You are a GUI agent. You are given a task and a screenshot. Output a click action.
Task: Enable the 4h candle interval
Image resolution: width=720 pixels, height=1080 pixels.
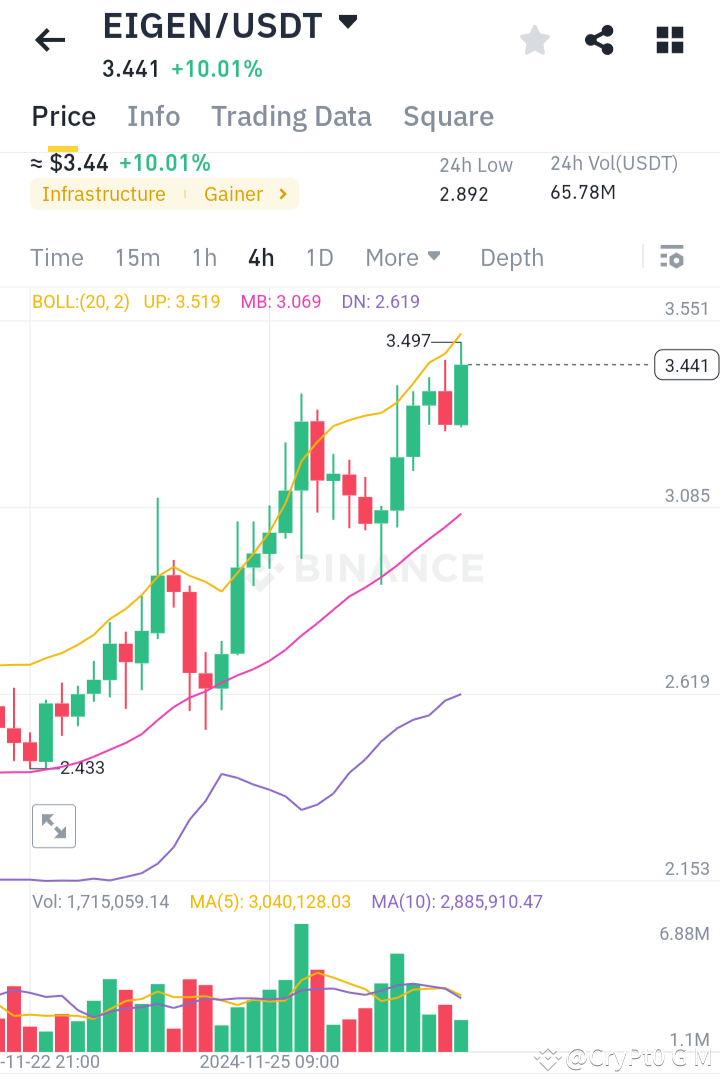pos(260,257)
